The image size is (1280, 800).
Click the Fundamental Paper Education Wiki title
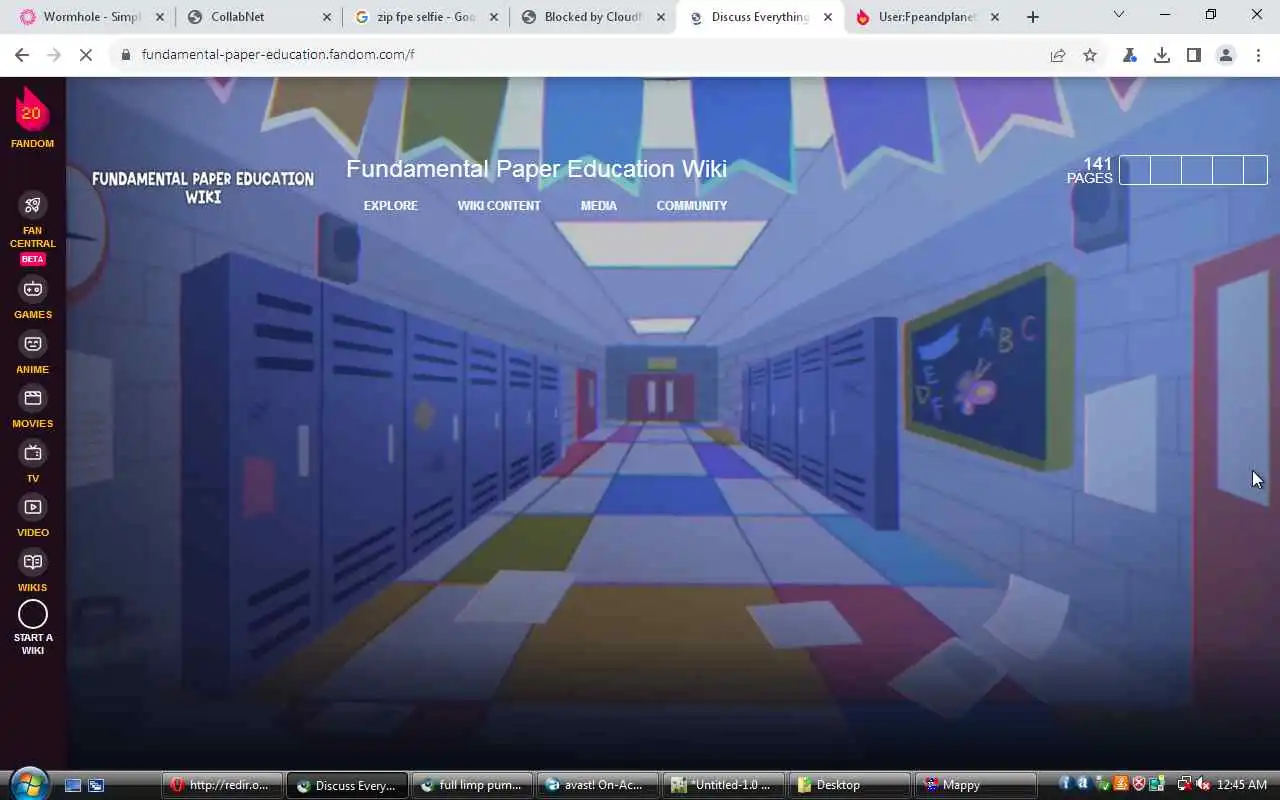click(x=536, y=169)
